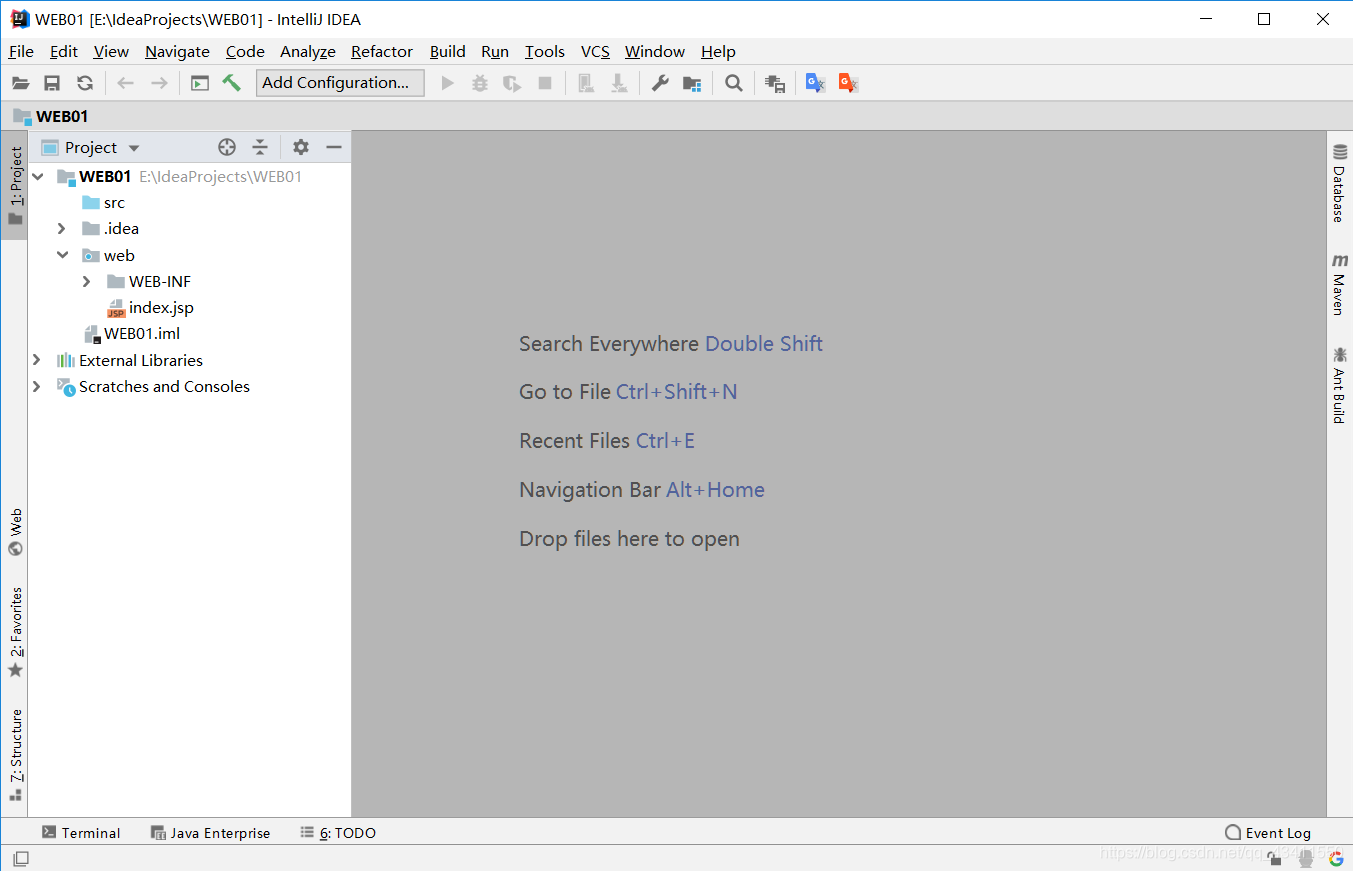This screenshot has width=1353, height=871.
Task: Click WEB01 in the navigation bar
Action: tap(51, 116)
